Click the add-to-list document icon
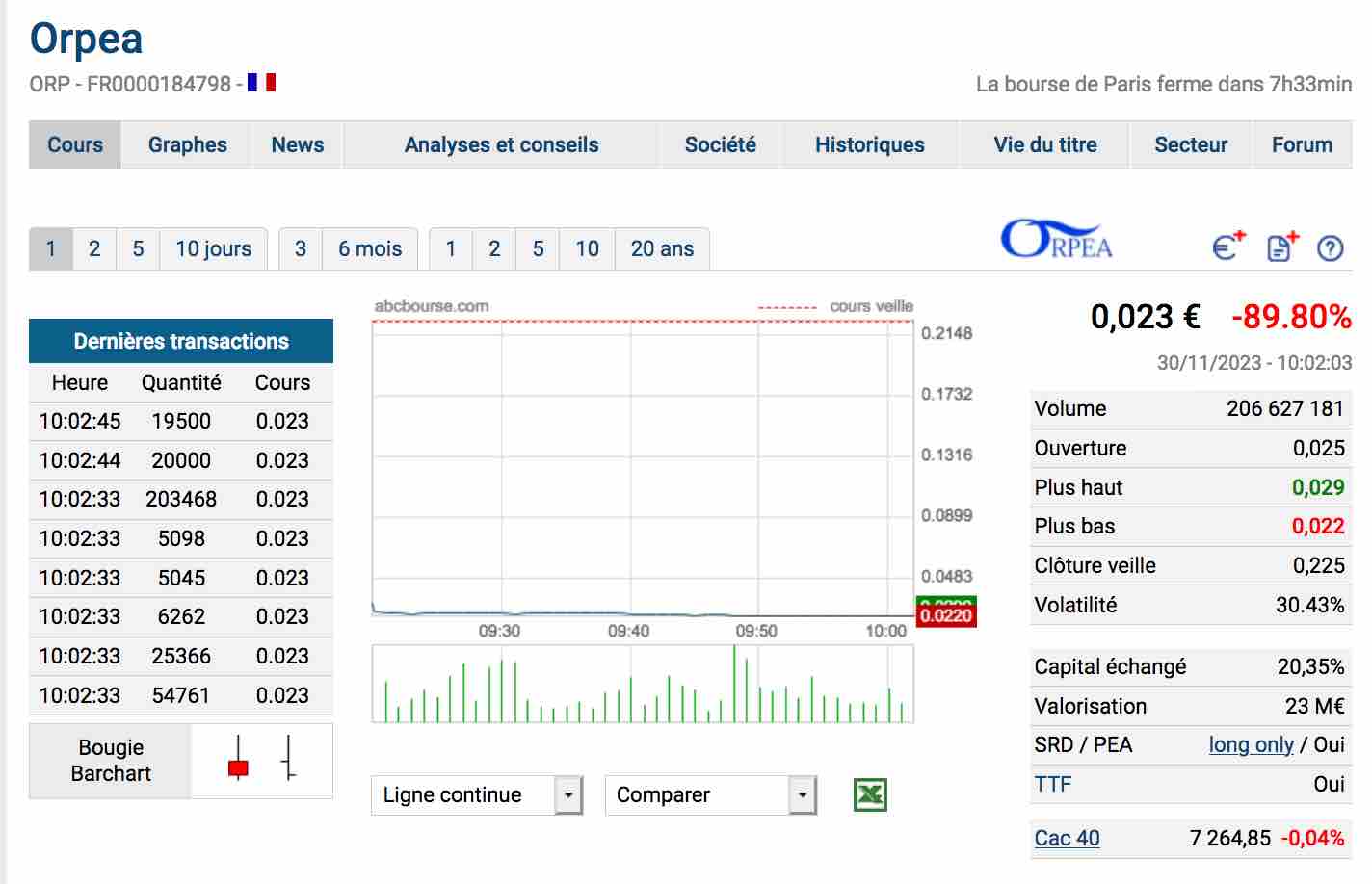 click(1281, 247)
